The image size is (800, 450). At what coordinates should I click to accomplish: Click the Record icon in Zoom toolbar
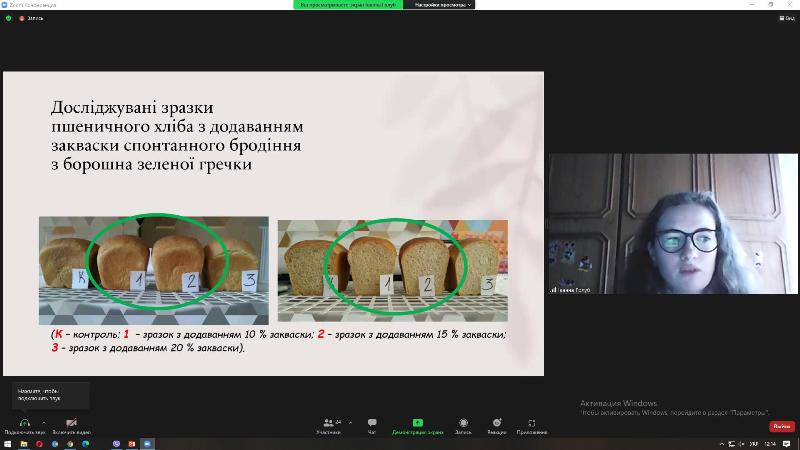tap(463, 423)
